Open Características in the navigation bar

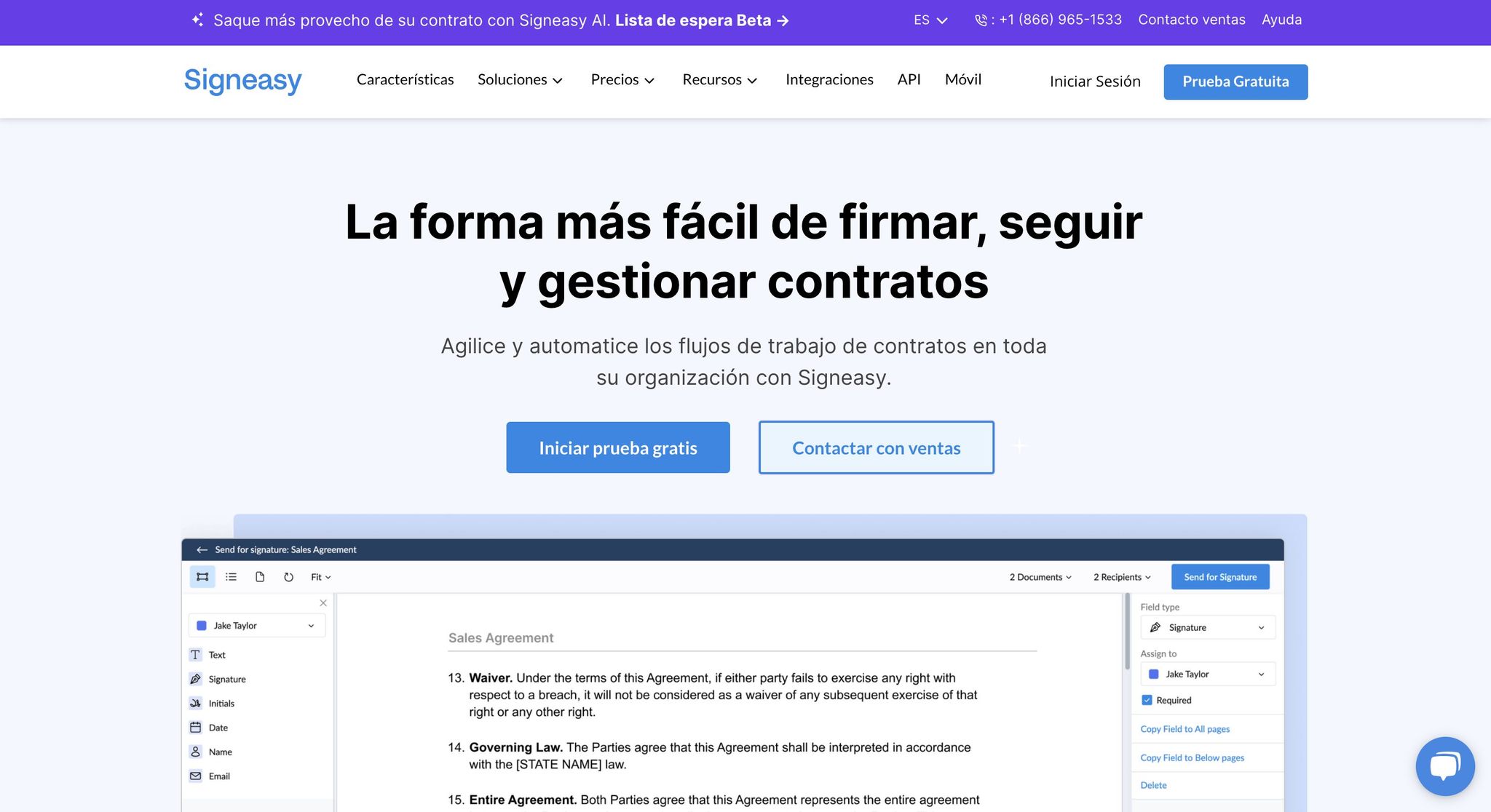point(405,80)
